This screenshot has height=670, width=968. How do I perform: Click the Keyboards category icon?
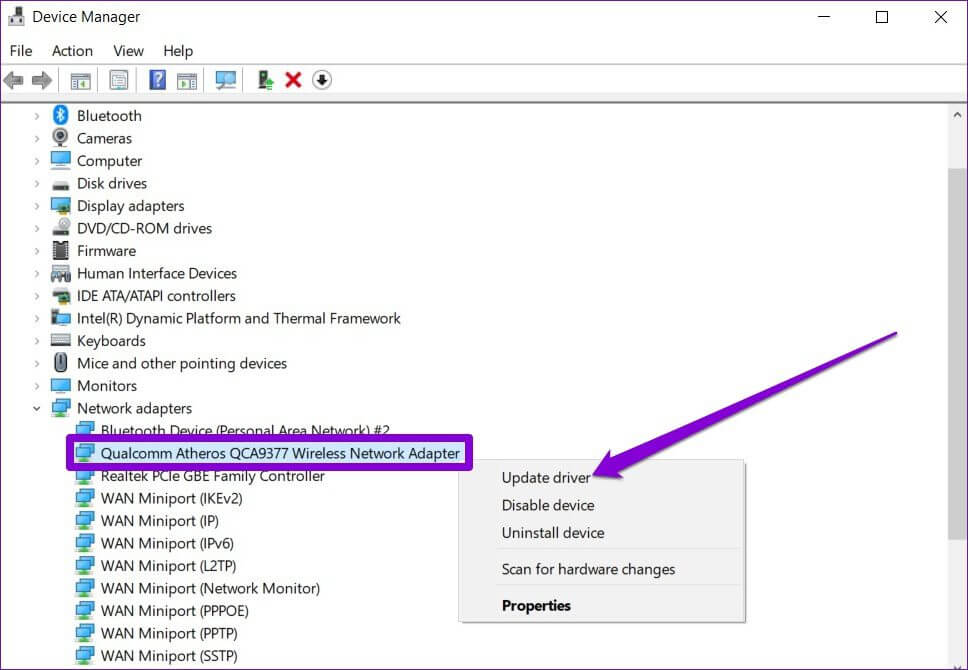click(x=60, y=341)
